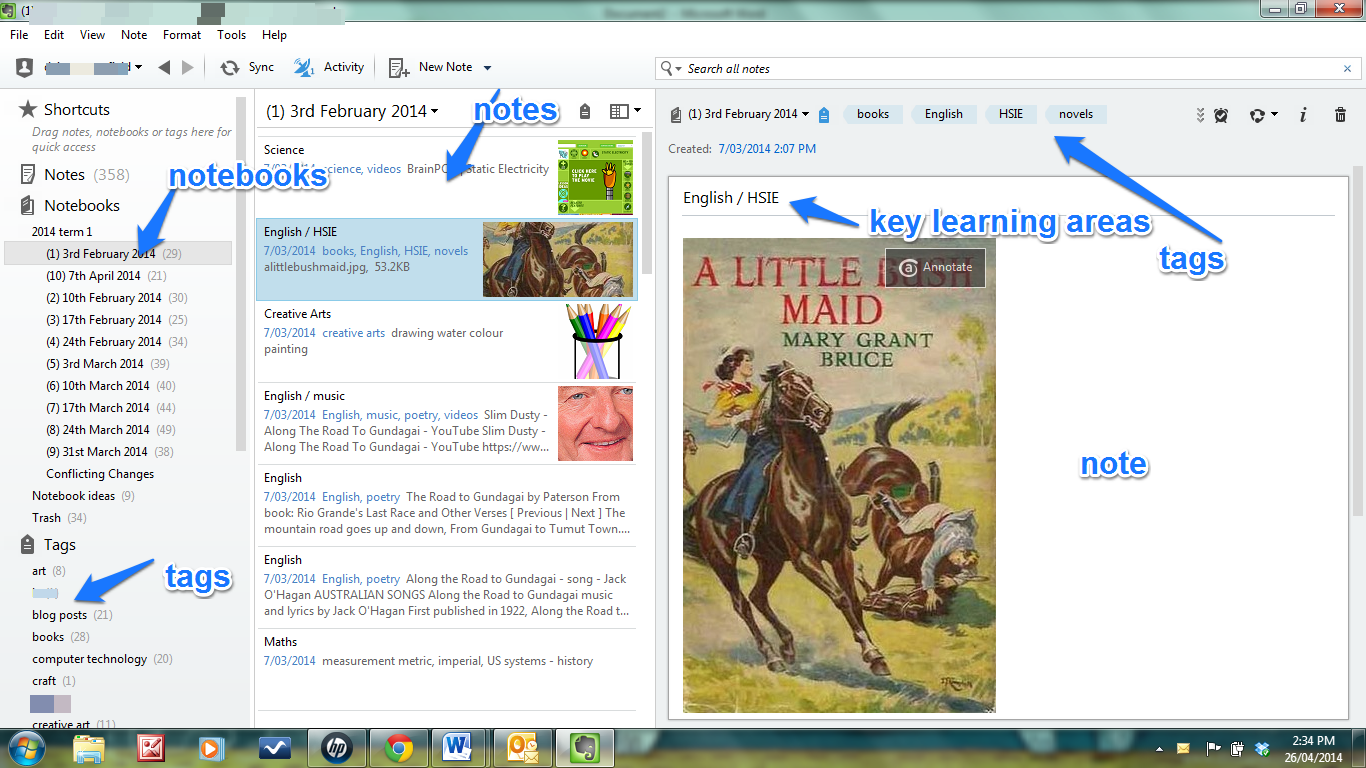The image size is (1366, 768).
Task: Click tag filter icon in note list header
Action: click(x=585, y=111)
